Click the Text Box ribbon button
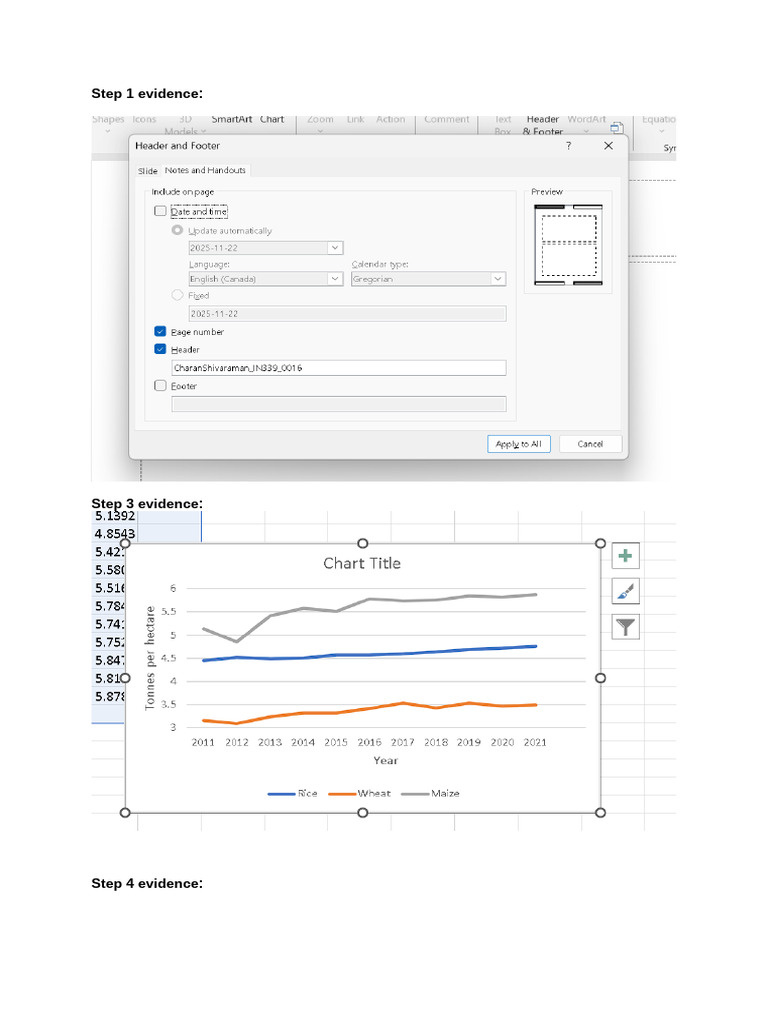Image resolution: width=768 pixels, height=1024 pixels. (x=503, y=125)
